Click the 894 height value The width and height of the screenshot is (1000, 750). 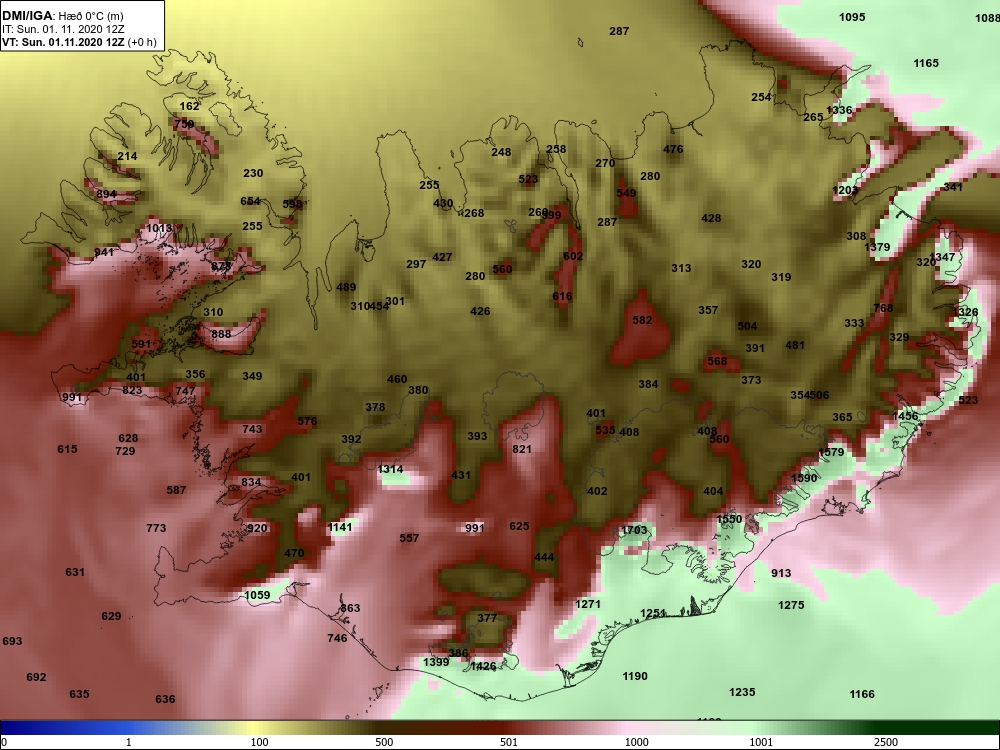pyautogui.click(x=106, y=195)
